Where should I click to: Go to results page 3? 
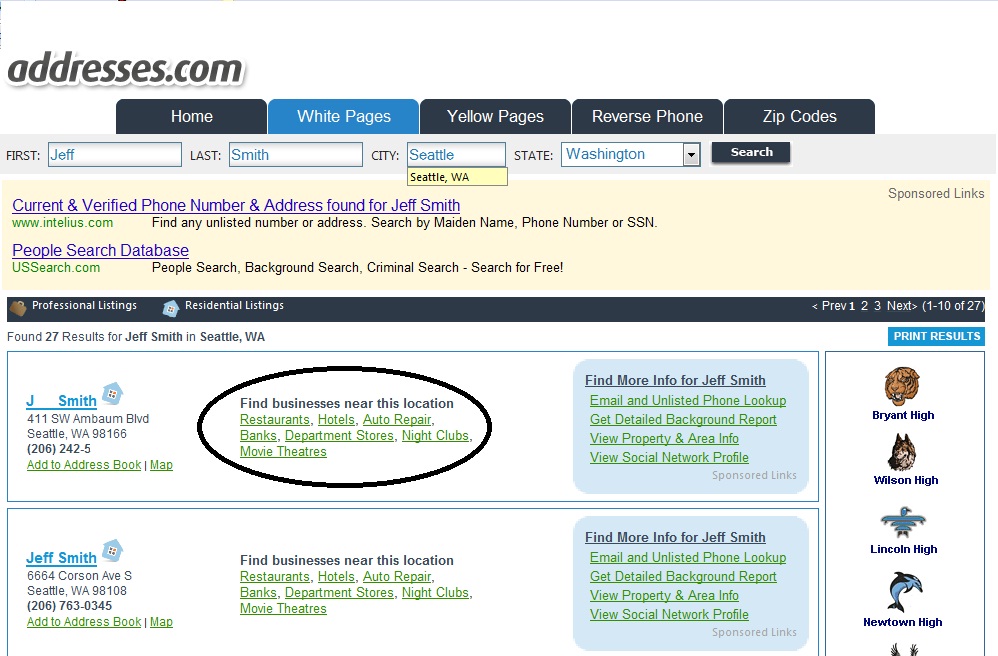[877, 306]
